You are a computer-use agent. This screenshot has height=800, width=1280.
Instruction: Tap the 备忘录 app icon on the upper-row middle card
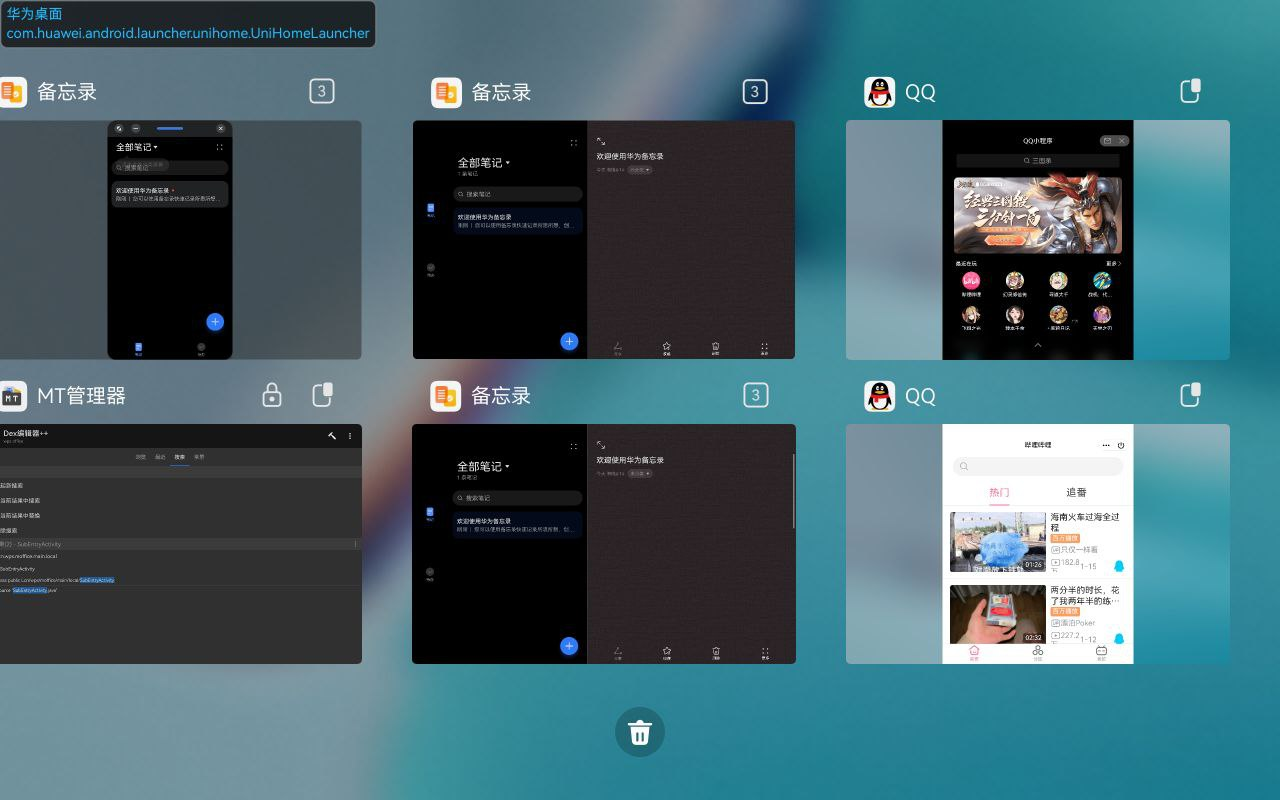446,92
